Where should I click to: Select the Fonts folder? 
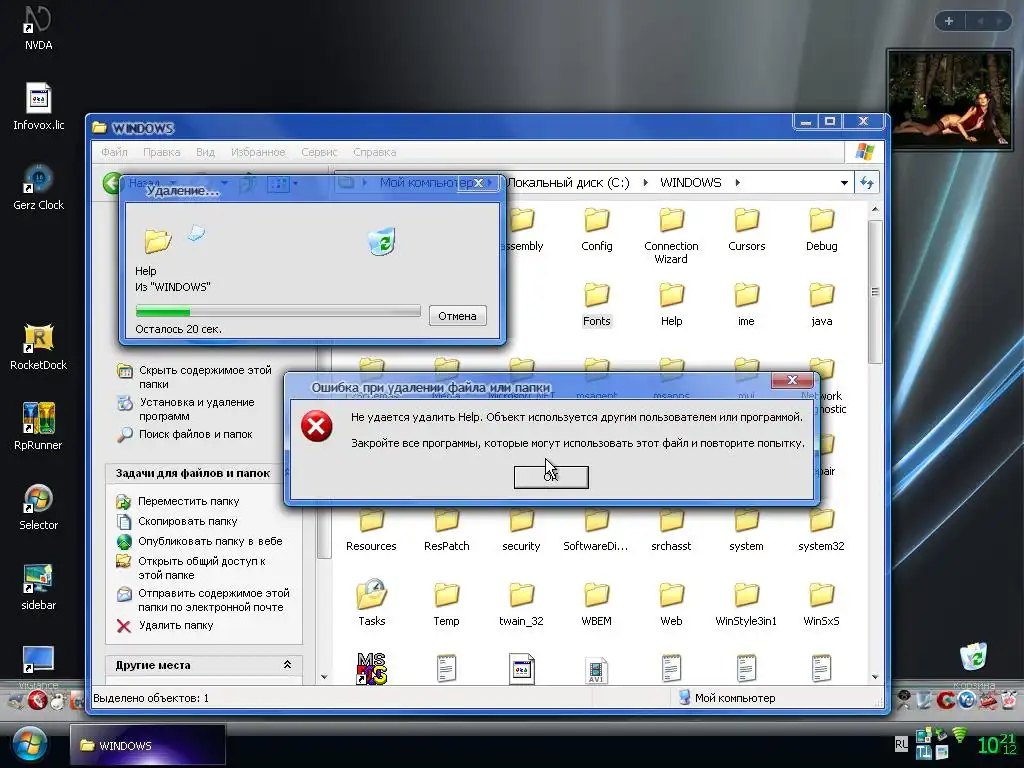(596, 305)
